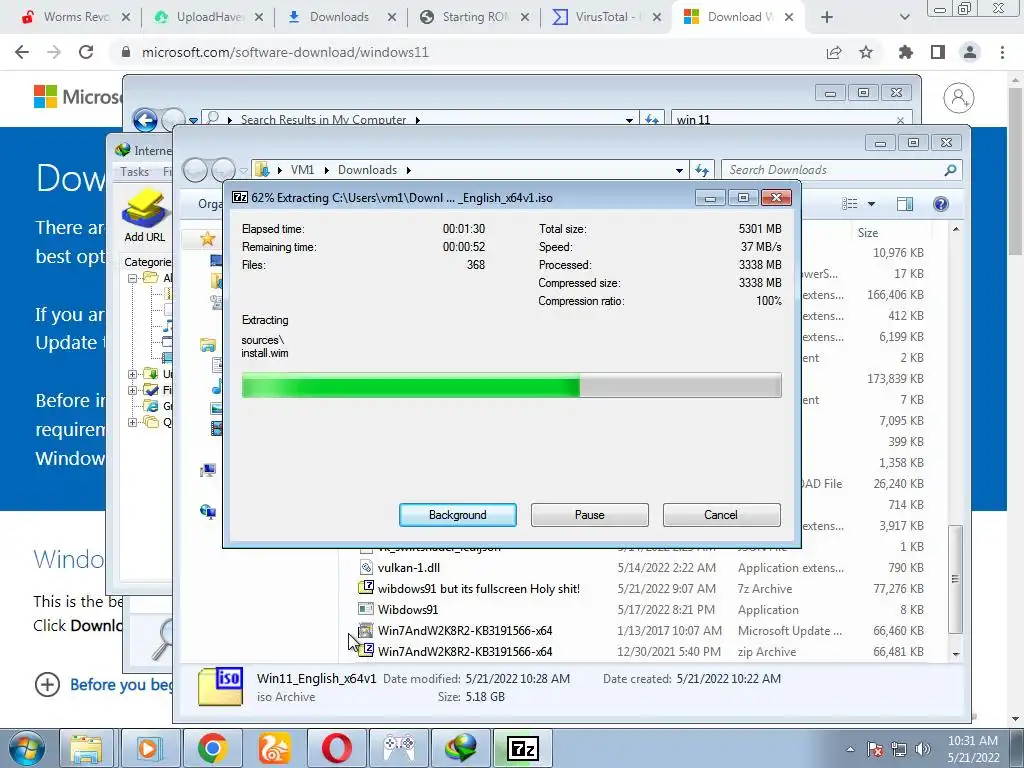Go back in Search Results Explorer window

(145, 120)
